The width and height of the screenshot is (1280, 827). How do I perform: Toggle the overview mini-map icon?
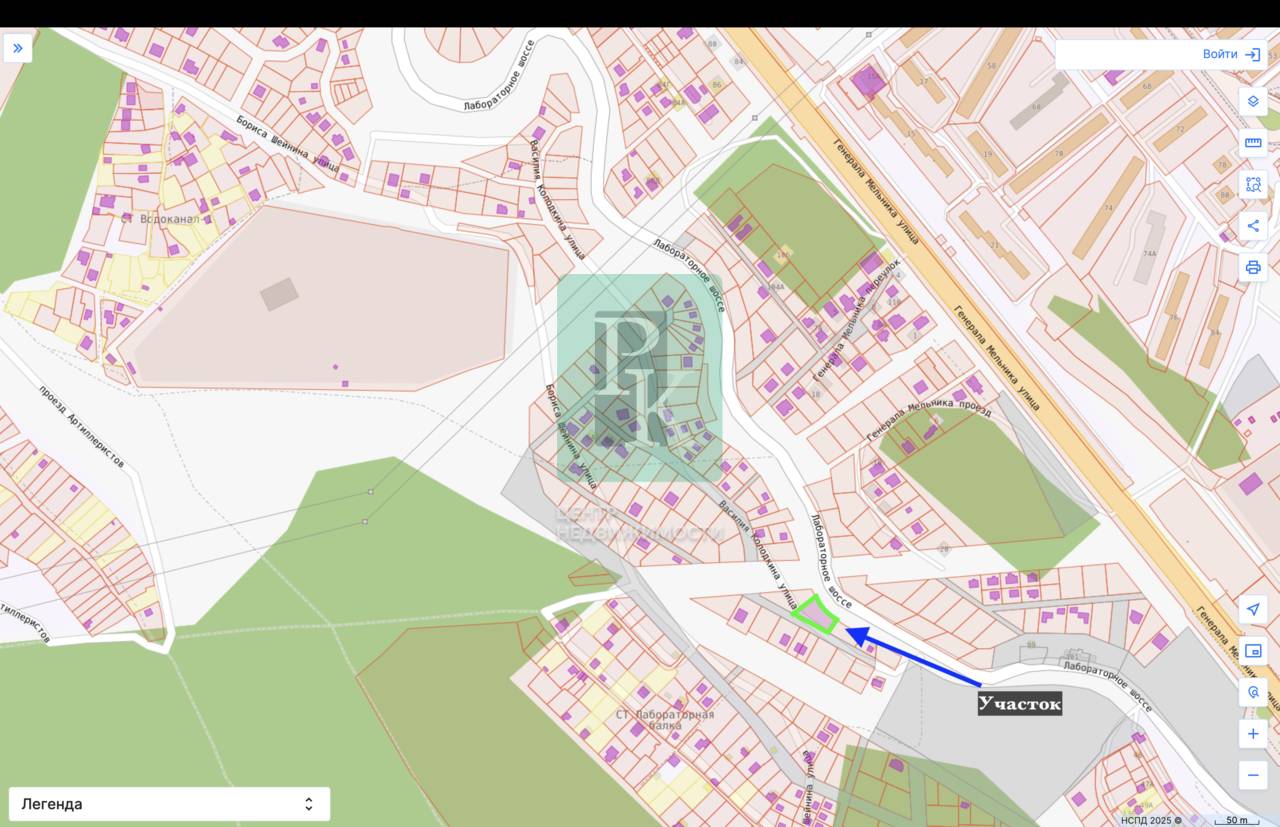point(1253,650)
